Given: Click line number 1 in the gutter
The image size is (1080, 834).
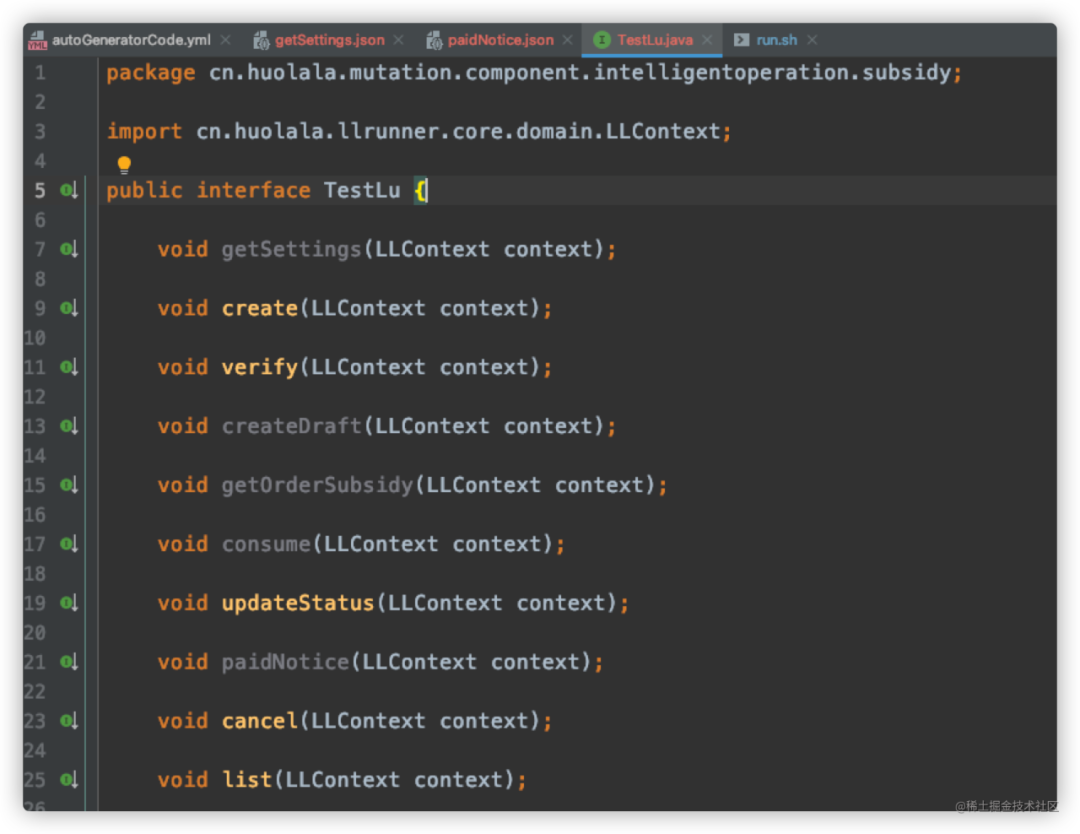Looking at the screenshot, I should click(40, 73).
